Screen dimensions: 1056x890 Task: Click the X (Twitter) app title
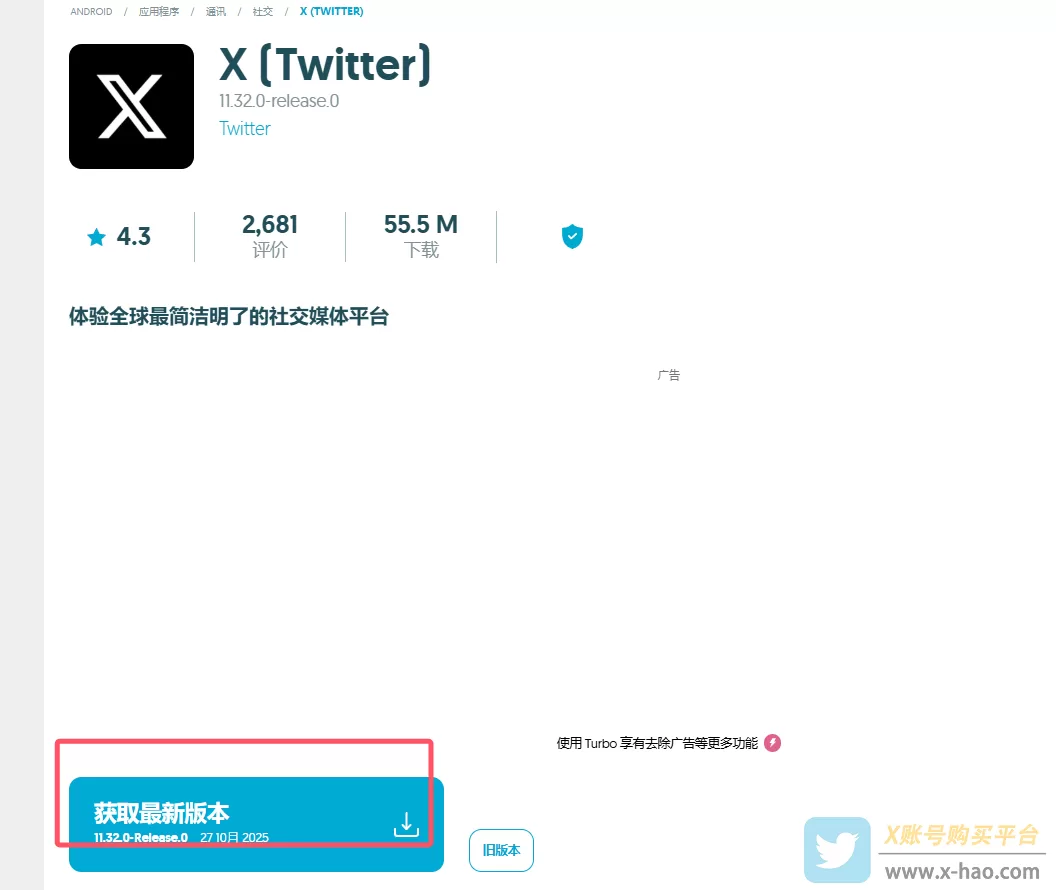[325, 65]
